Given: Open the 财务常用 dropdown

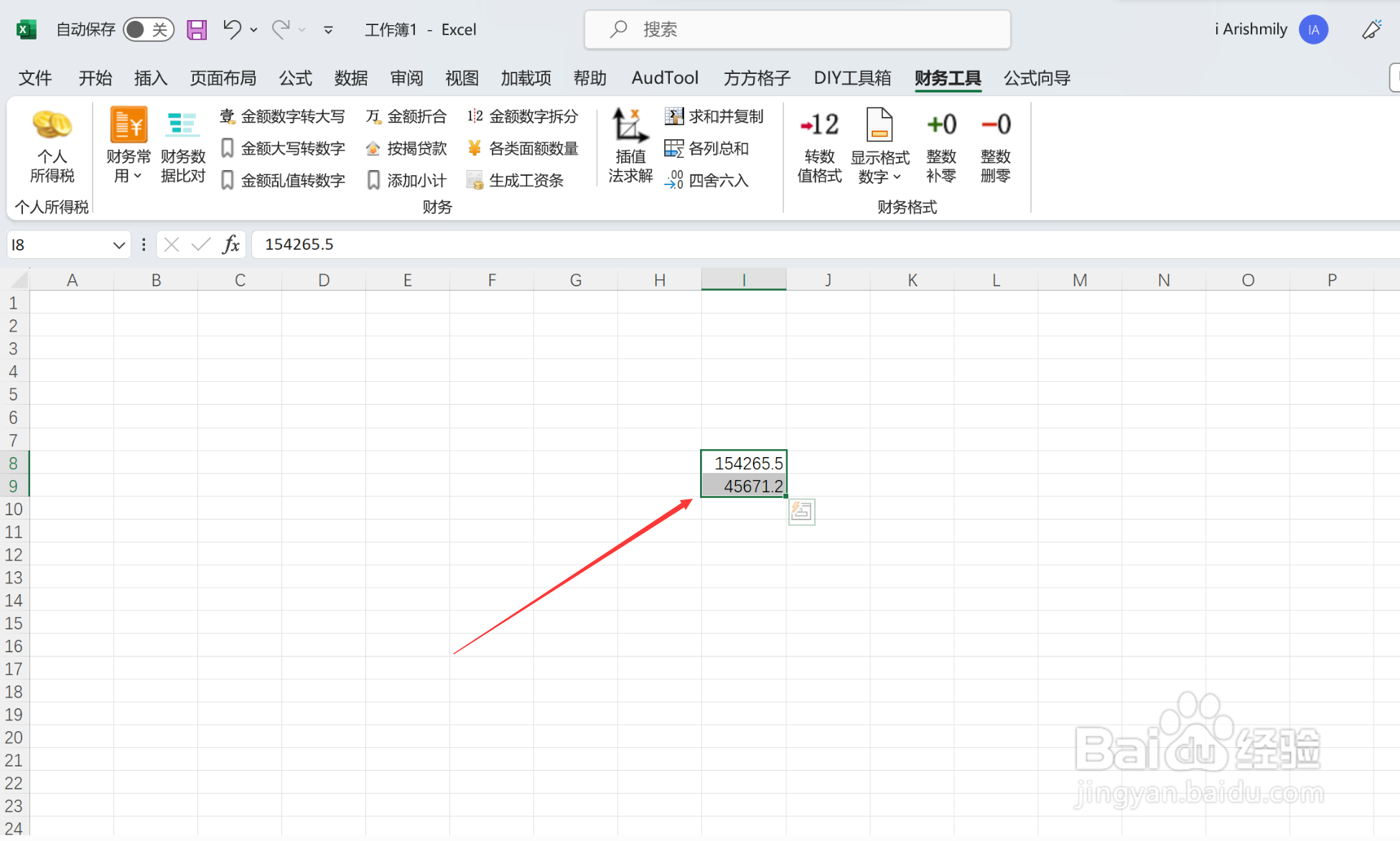Looking at the screenshot, I should click(x=129, y=146).
